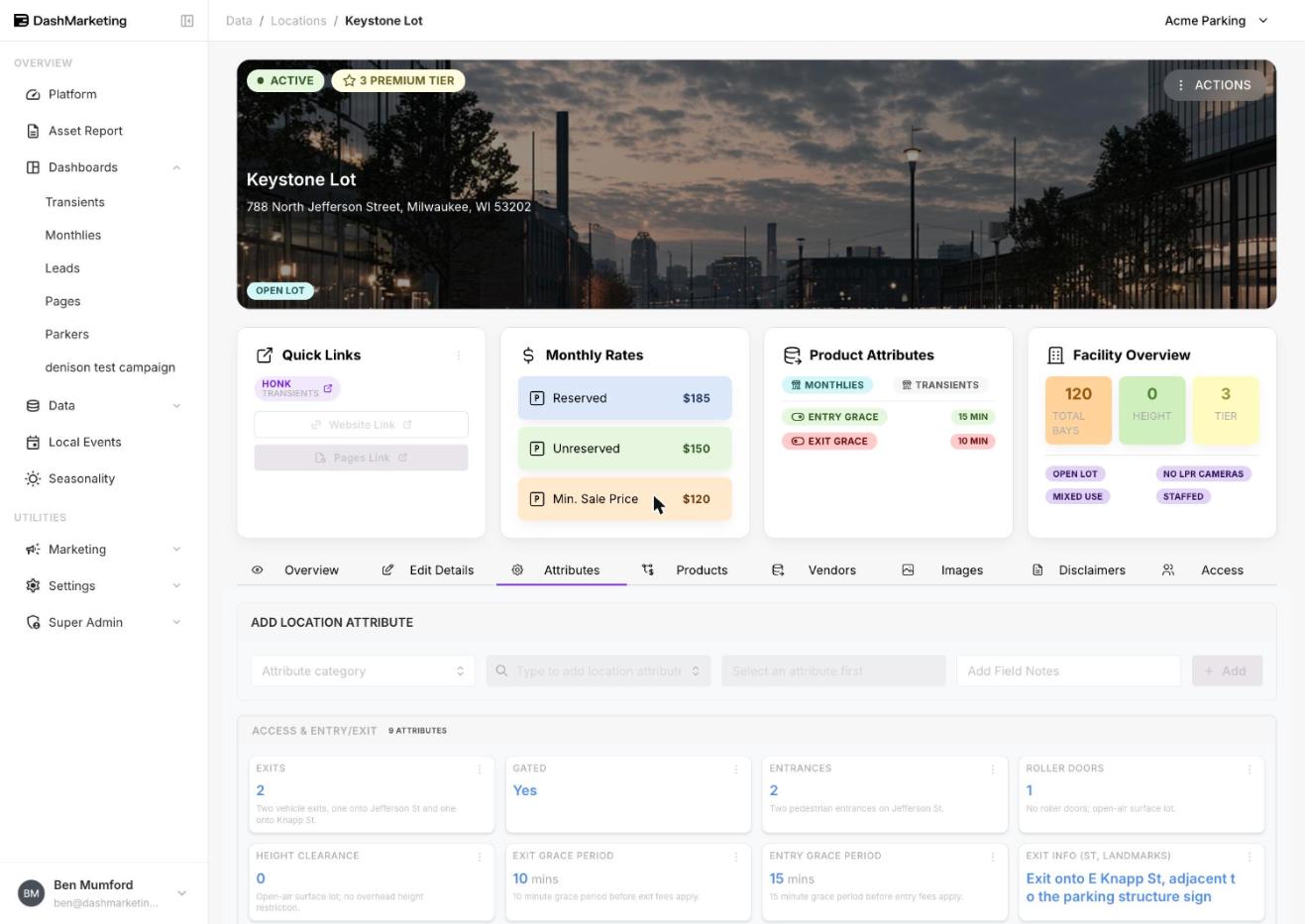Open Leads dashboard

[62, 268]
